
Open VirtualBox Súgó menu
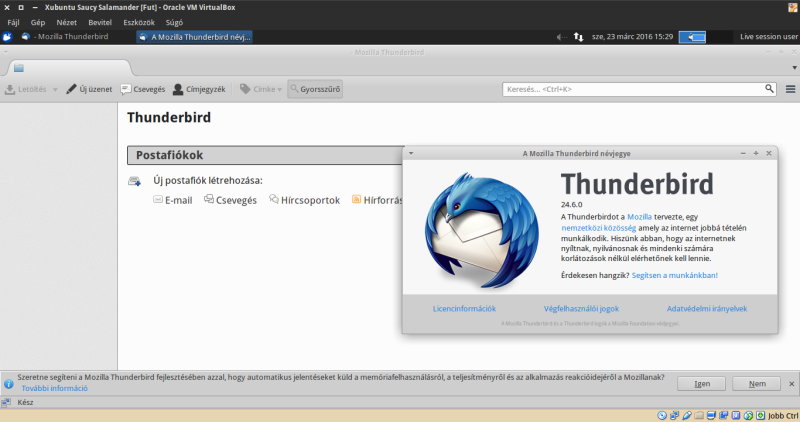pos(174,22)
